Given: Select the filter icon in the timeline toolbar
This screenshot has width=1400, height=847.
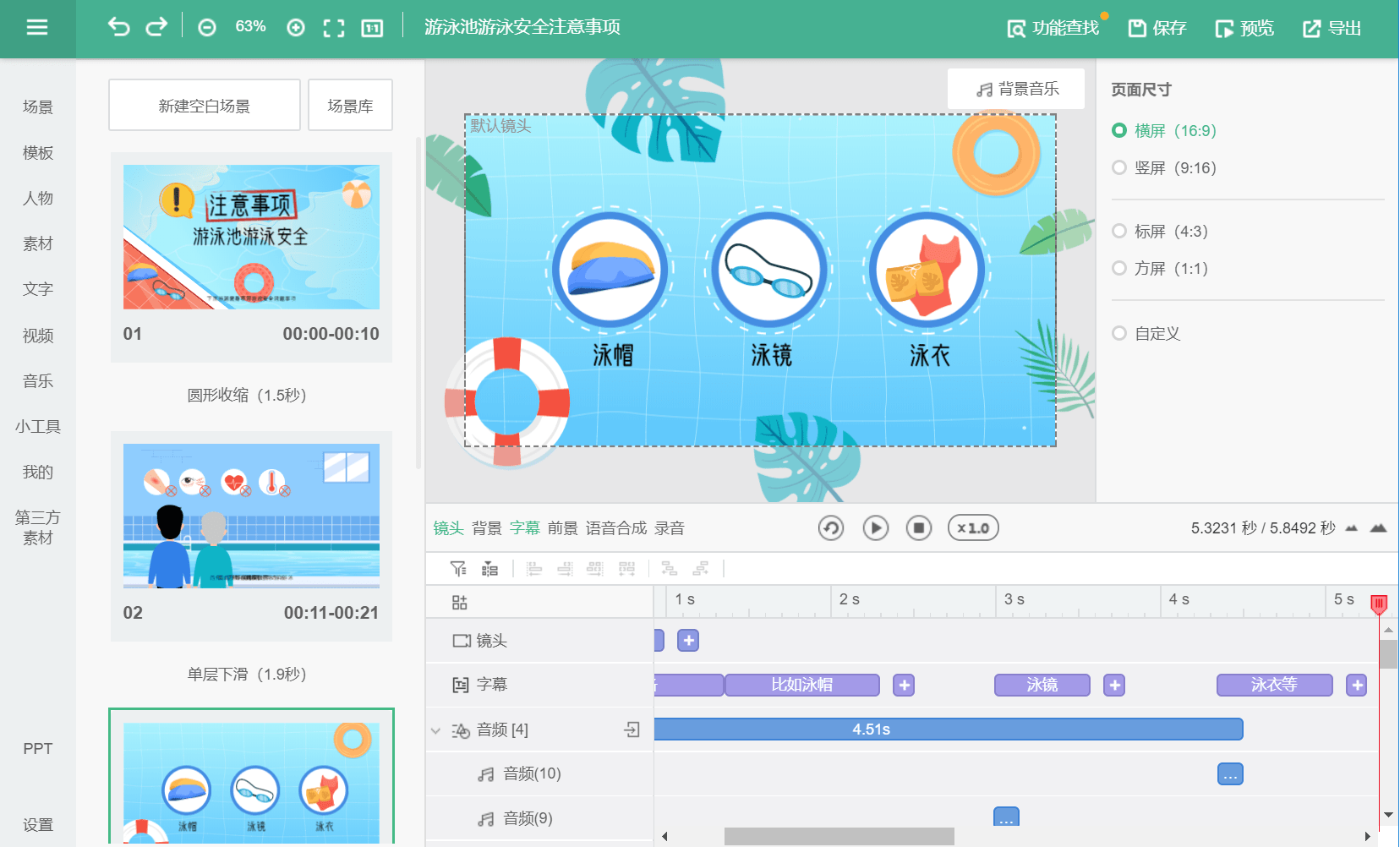Looking at the screenshot, I should click(457, 568).
